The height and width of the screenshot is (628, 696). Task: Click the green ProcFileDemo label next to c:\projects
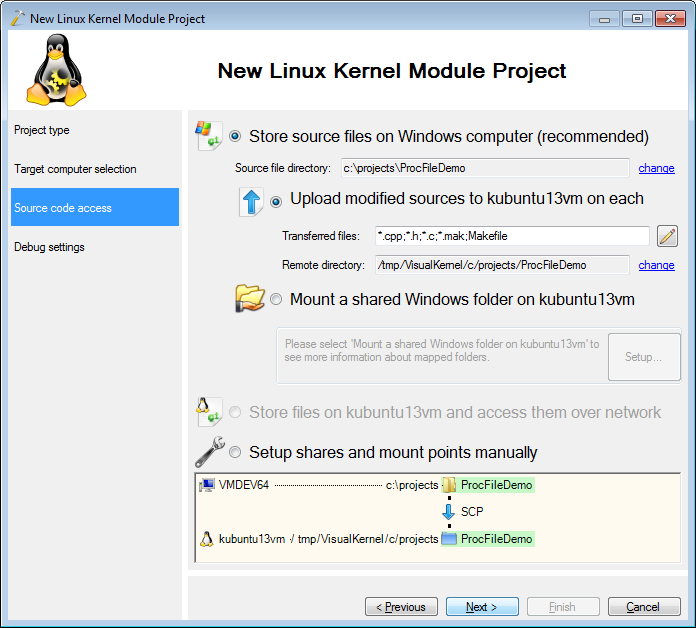click(x=496, y=485)
